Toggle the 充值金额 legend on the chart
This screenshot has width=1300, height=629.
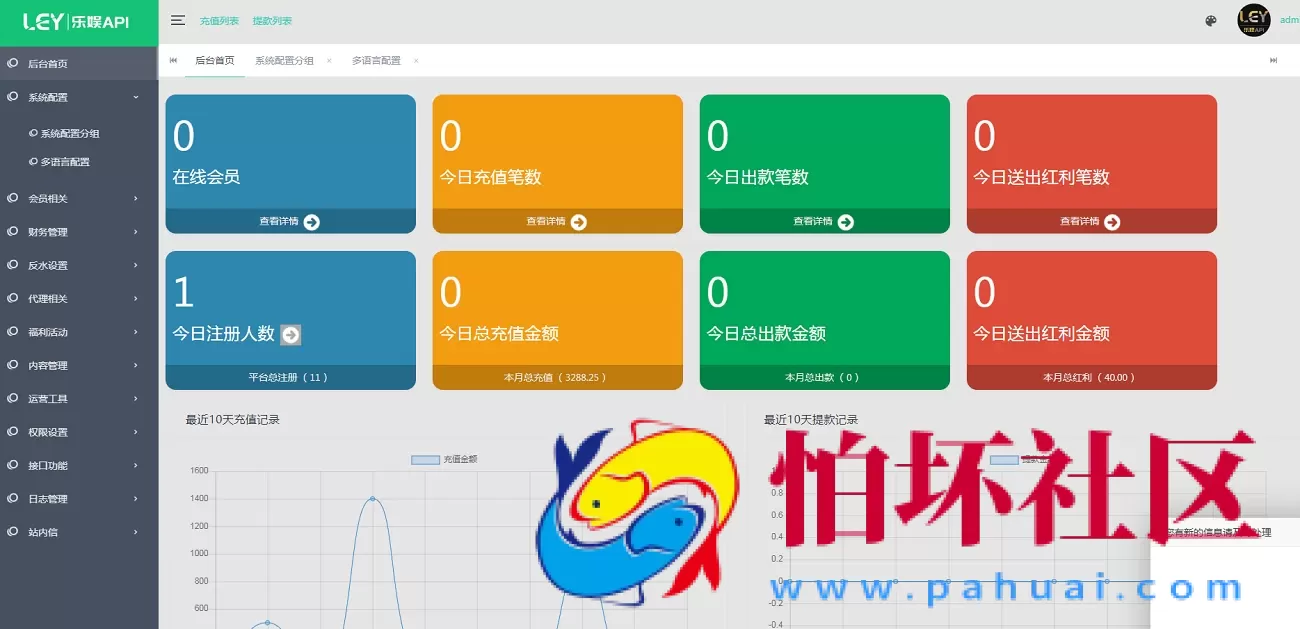[x=444, y=459]
